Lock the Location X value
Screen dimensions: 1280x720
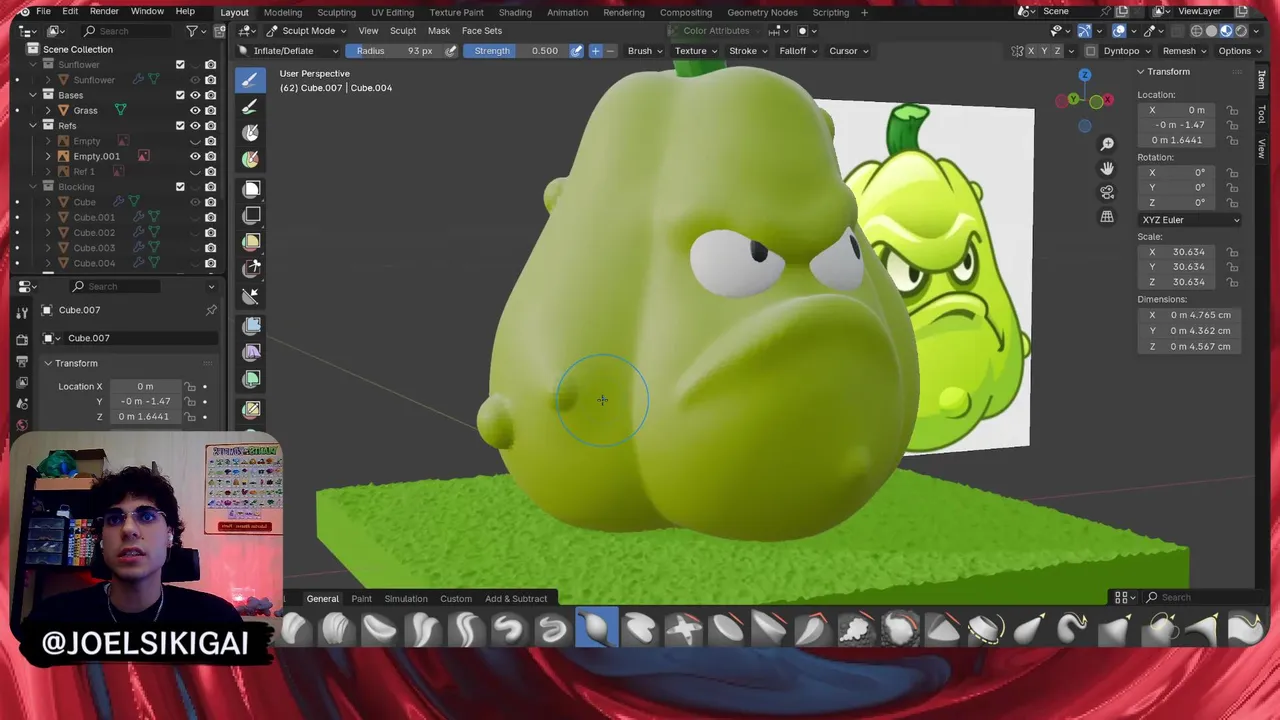point(1232,110)
